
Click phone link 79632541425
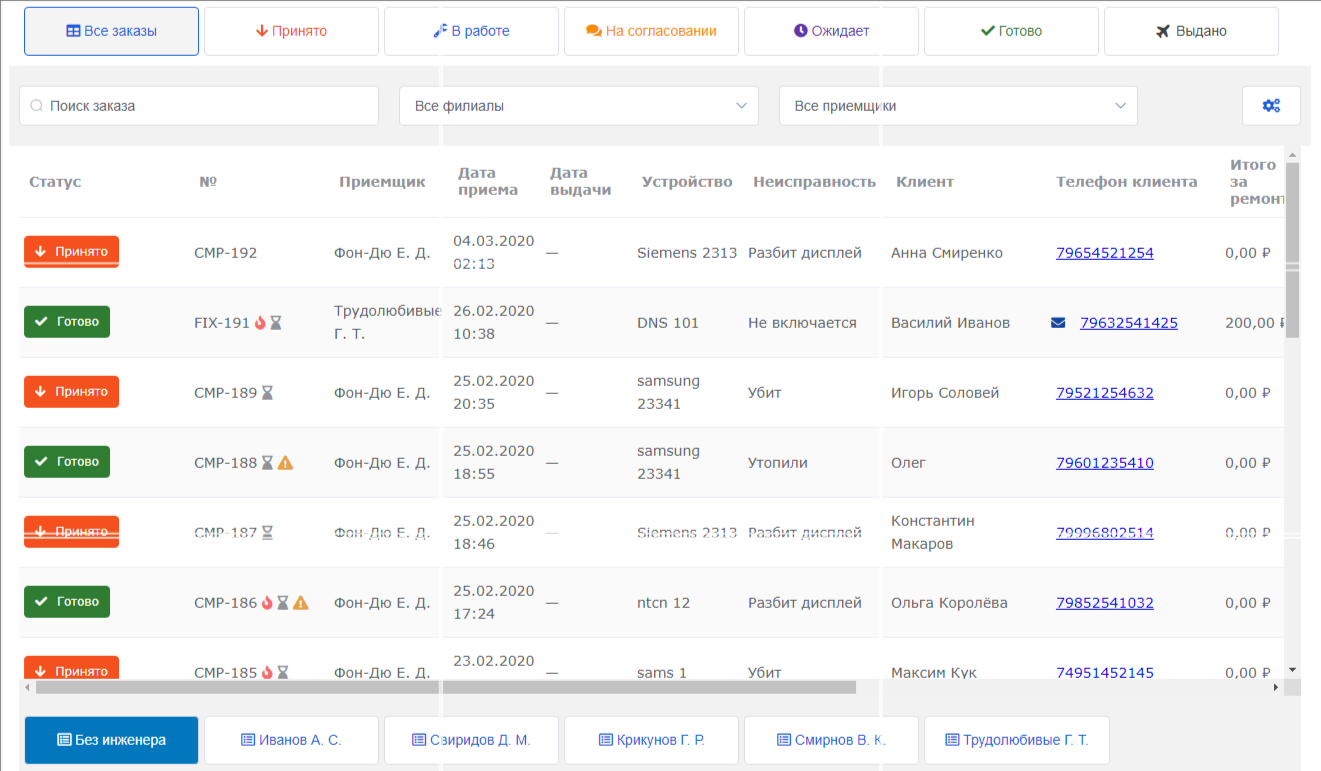tap(1129, 323)
